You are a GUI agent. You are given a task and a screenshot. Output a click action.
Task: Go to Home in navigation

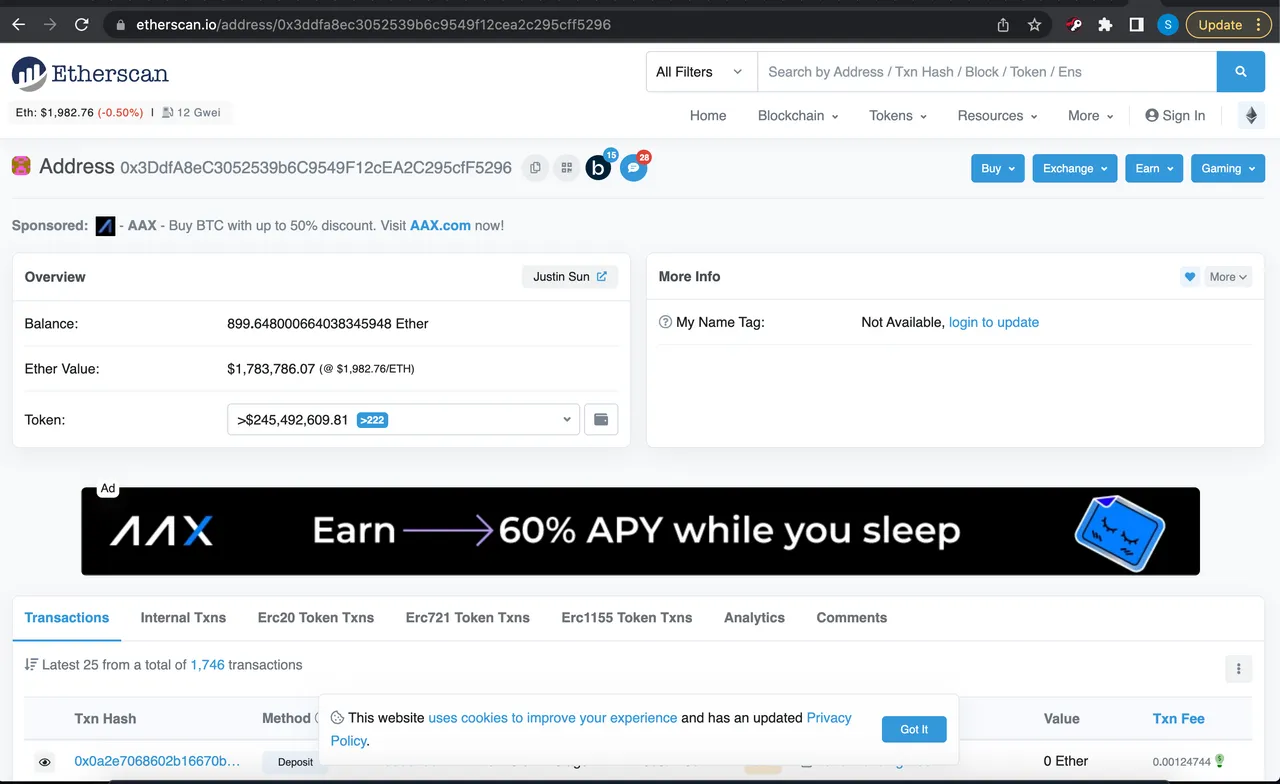(708, 116)
